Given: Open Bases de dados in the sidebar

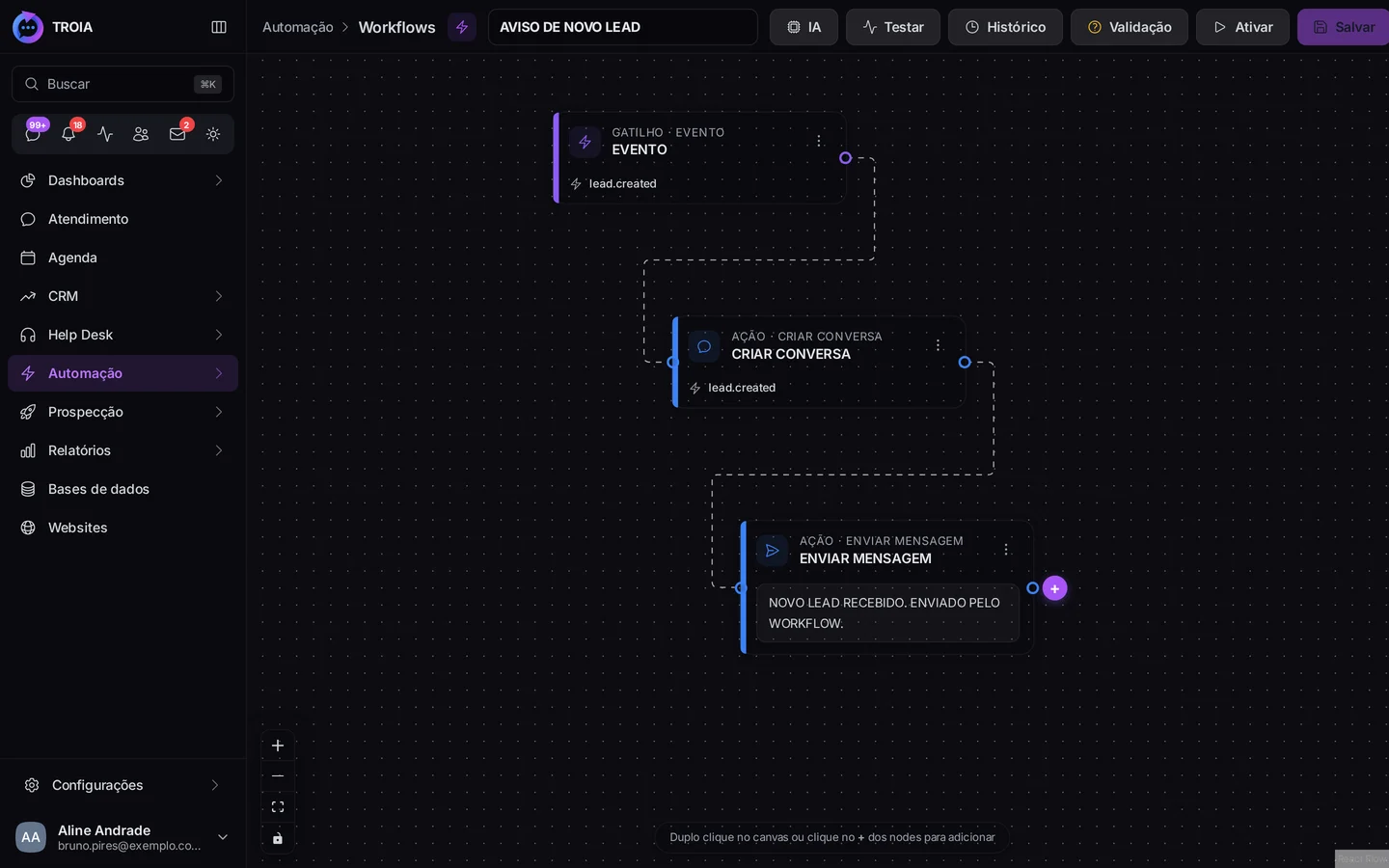Looking at the screenshot, I should [123, 489].
